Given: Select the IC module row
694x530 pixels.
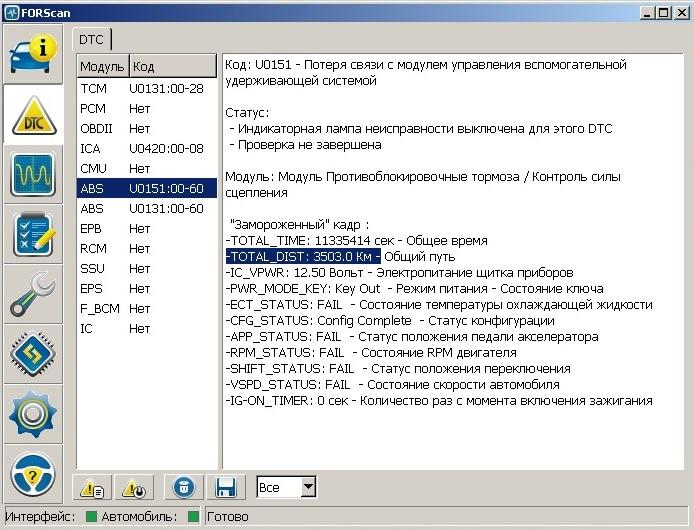Looking at the screenshot, I should point(147,329).
